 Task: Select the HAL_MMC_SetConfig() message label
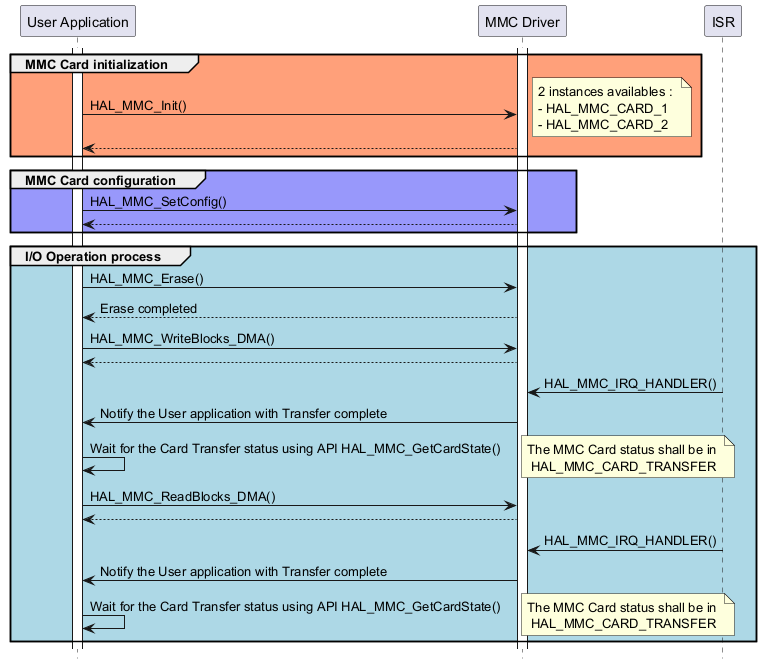pyautogui.click(x=158, y=201)
